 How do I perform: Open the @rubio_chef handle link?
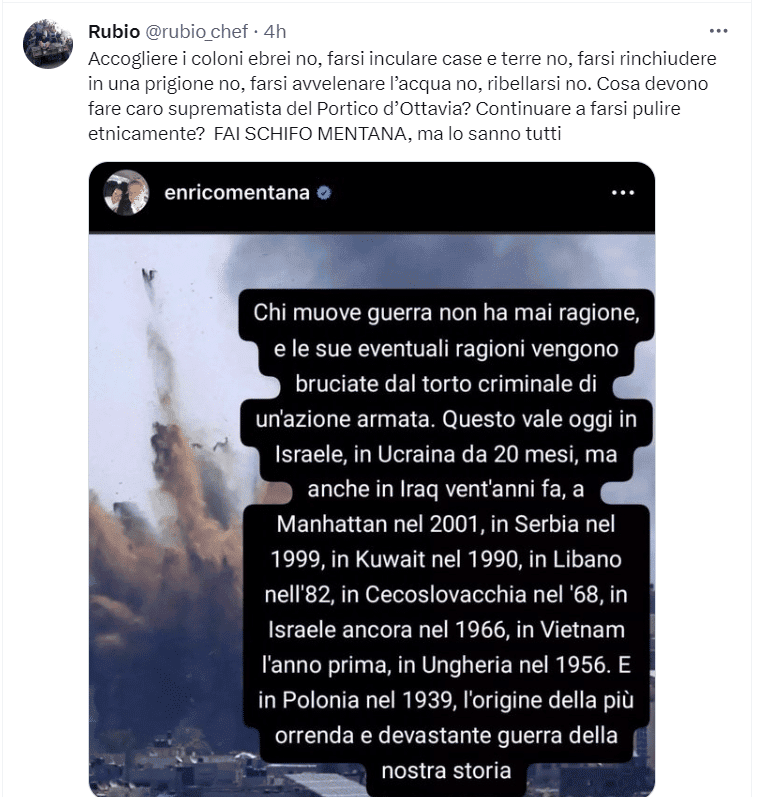[197, 32]
